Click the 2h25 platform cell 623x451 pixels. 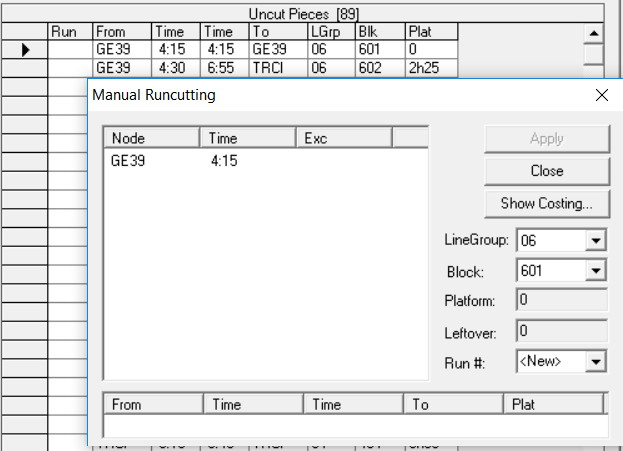(x=431, y=68)
